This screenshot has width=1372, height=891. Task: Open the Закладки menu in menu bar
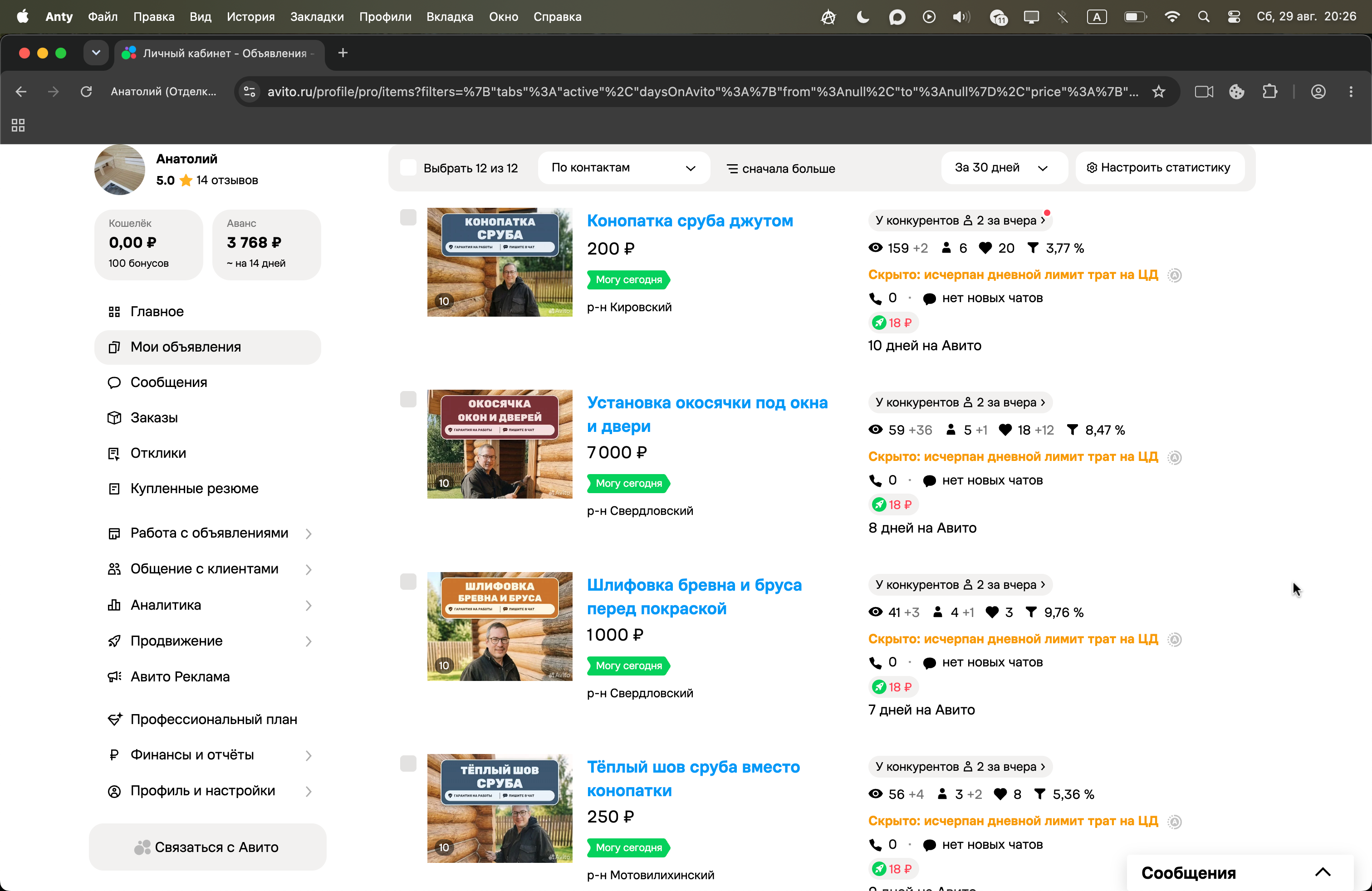click(x=317, y=17)
